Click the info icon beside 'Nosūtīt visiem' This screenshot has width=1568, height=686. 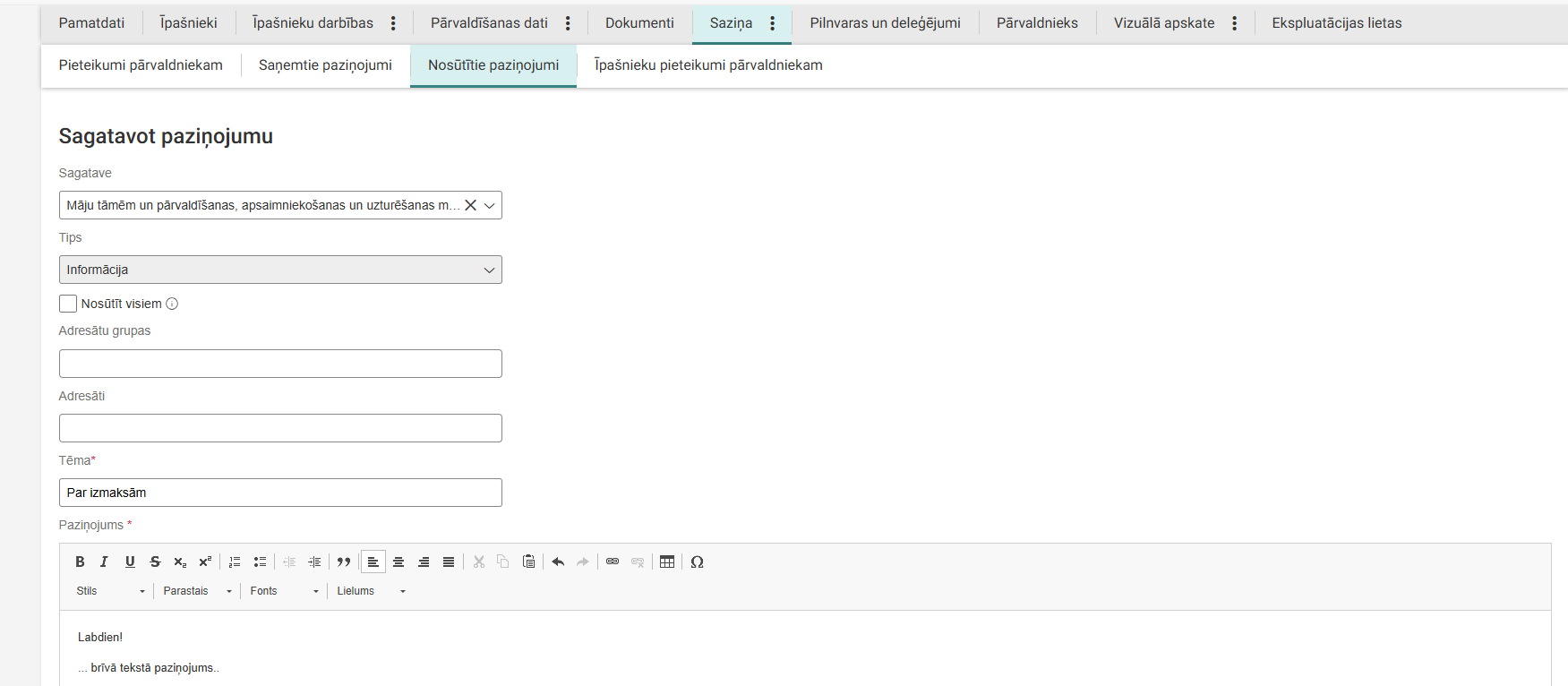click(172, 304)
